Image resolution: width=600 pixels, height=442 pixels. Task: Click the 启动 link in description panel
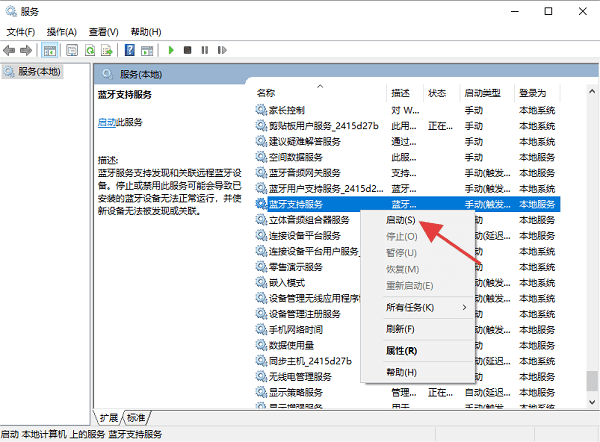pos(106,122)
